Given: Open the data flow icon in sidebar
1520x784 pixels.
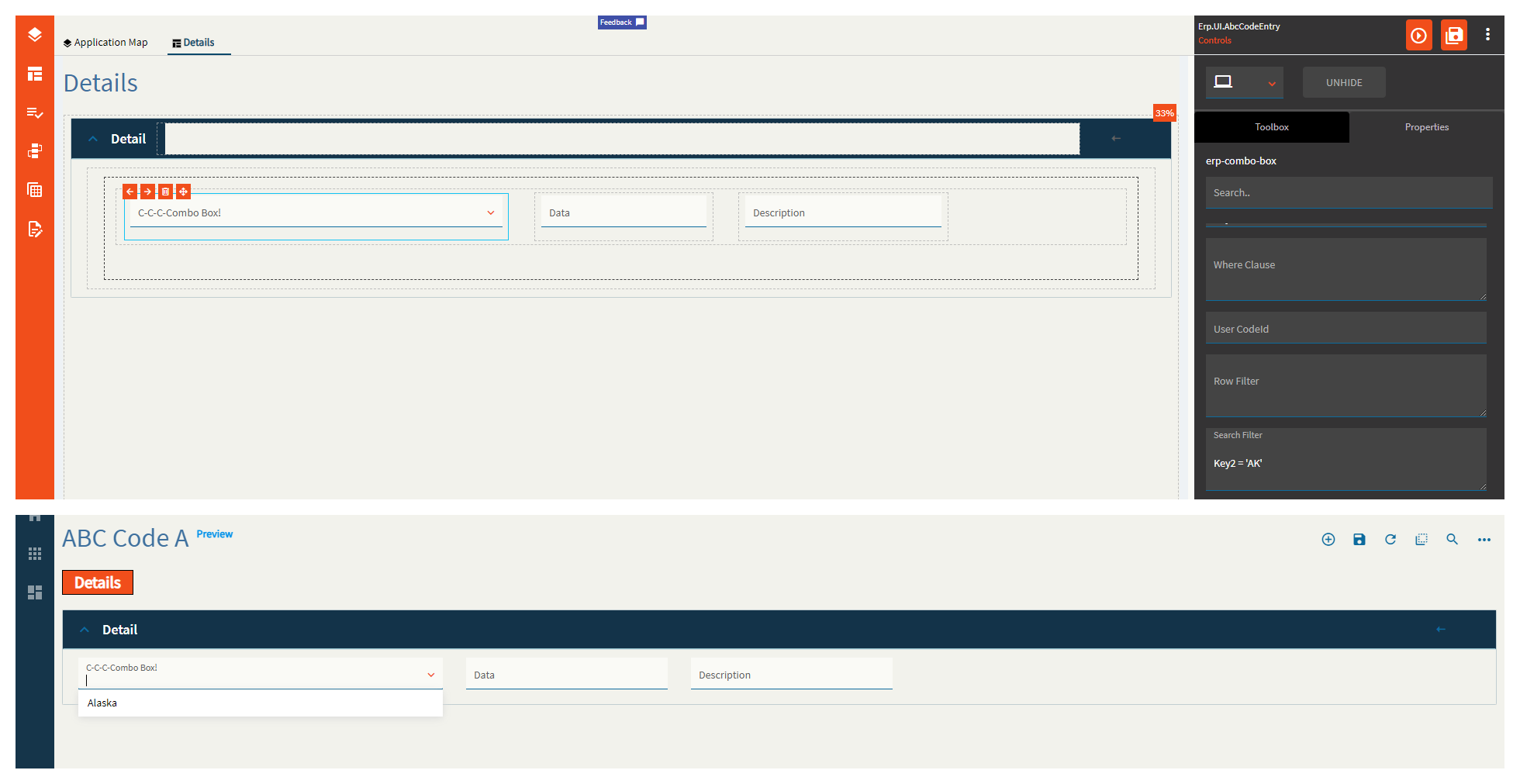Looking at the screenshot, I should pyautogui.click(x=35, y=151).
